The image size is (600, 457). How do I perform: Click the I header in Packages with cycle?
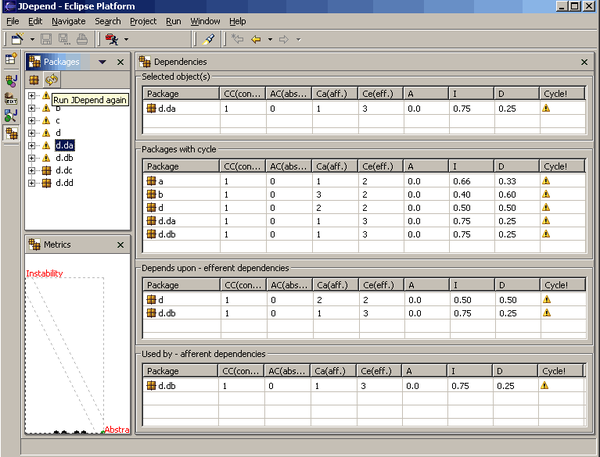tap(471, 166)
